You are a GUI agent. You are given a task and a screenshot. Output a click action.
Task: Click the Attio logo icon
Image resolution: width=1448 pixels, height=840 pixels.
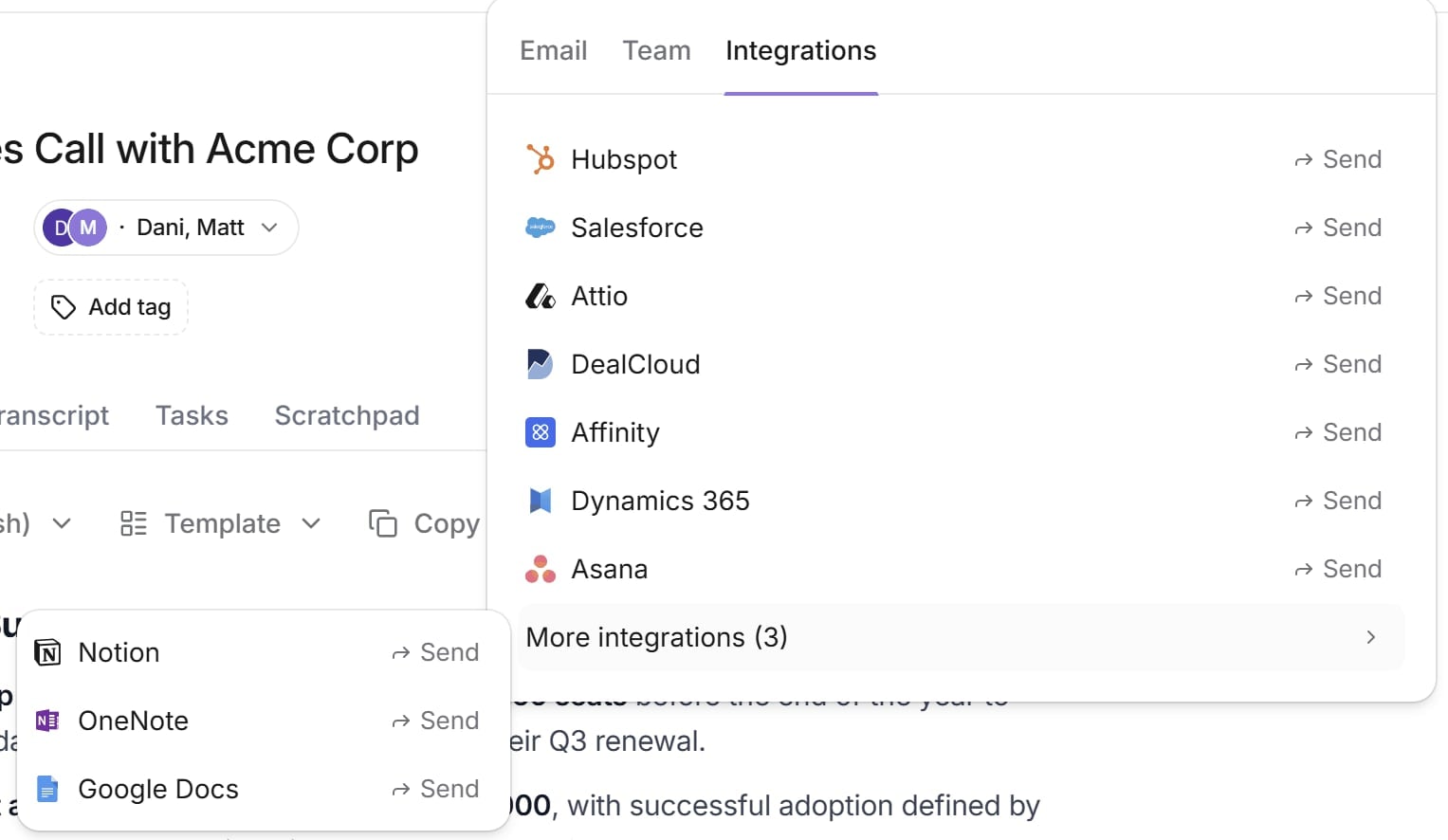click(x=541, y=296)
